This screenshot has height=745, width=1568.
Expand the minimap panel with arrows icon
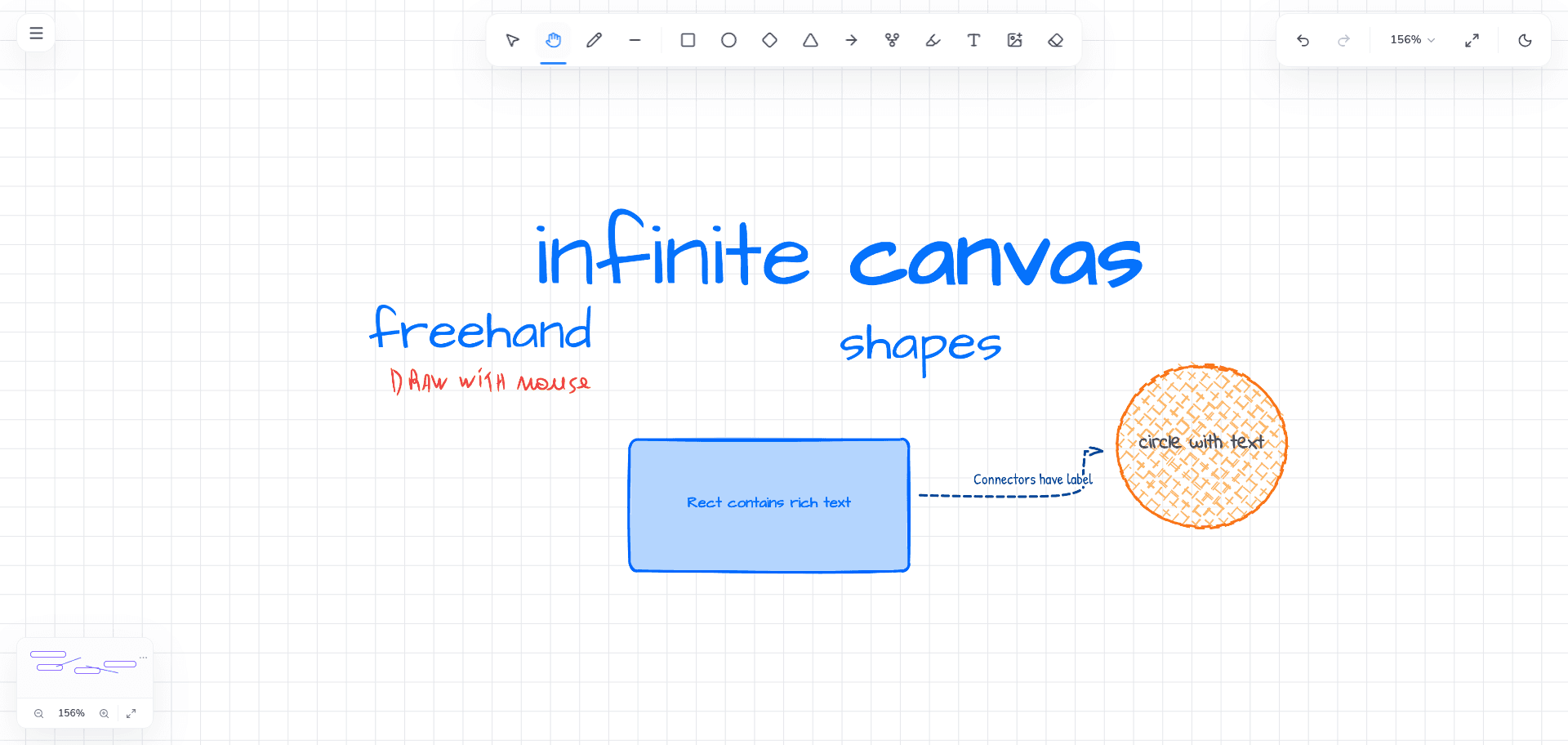tap(131, 713)
